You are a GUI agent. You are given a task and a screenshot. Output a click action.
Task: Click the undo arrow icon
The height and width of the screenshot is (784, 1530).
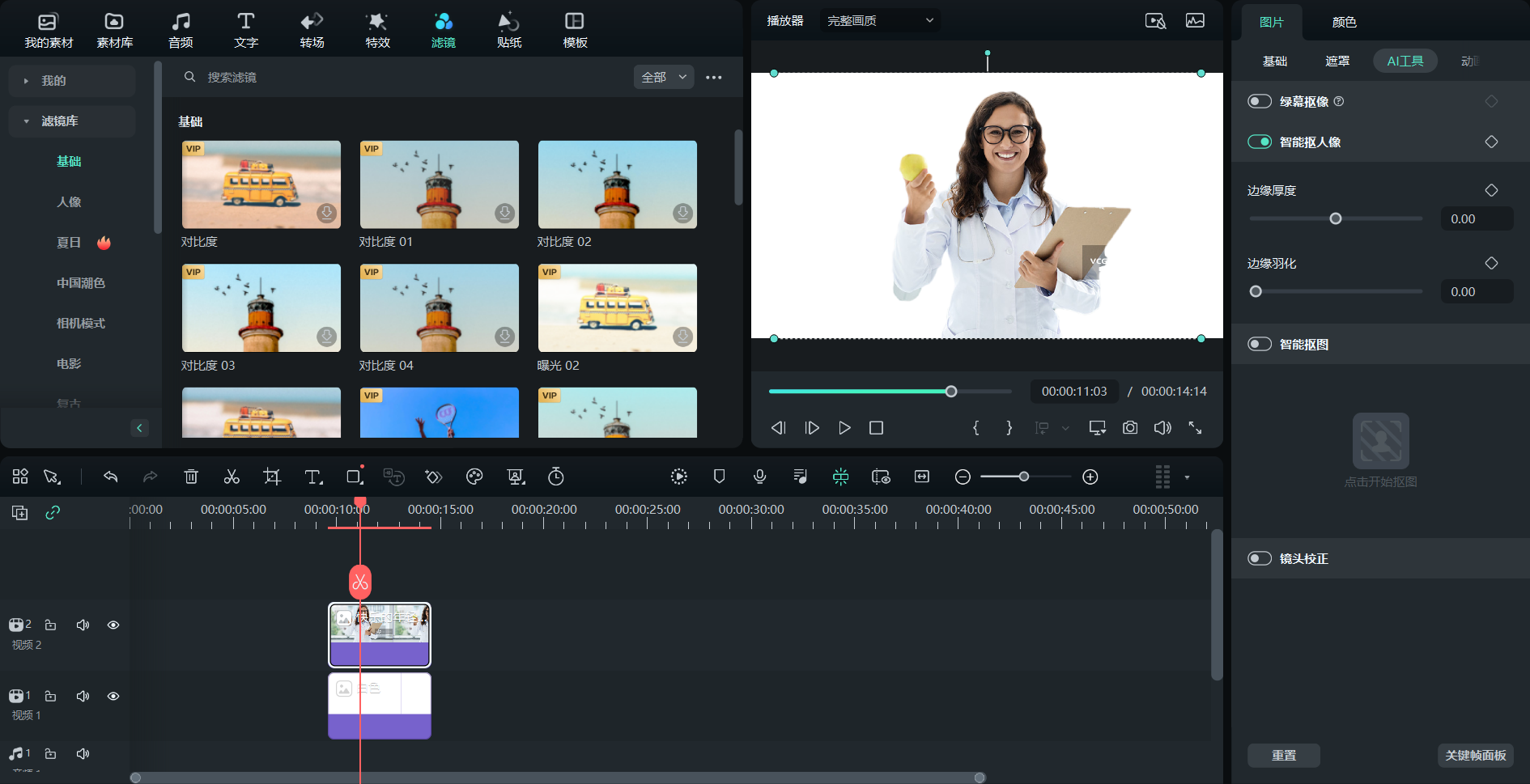[x=111, y=477]
